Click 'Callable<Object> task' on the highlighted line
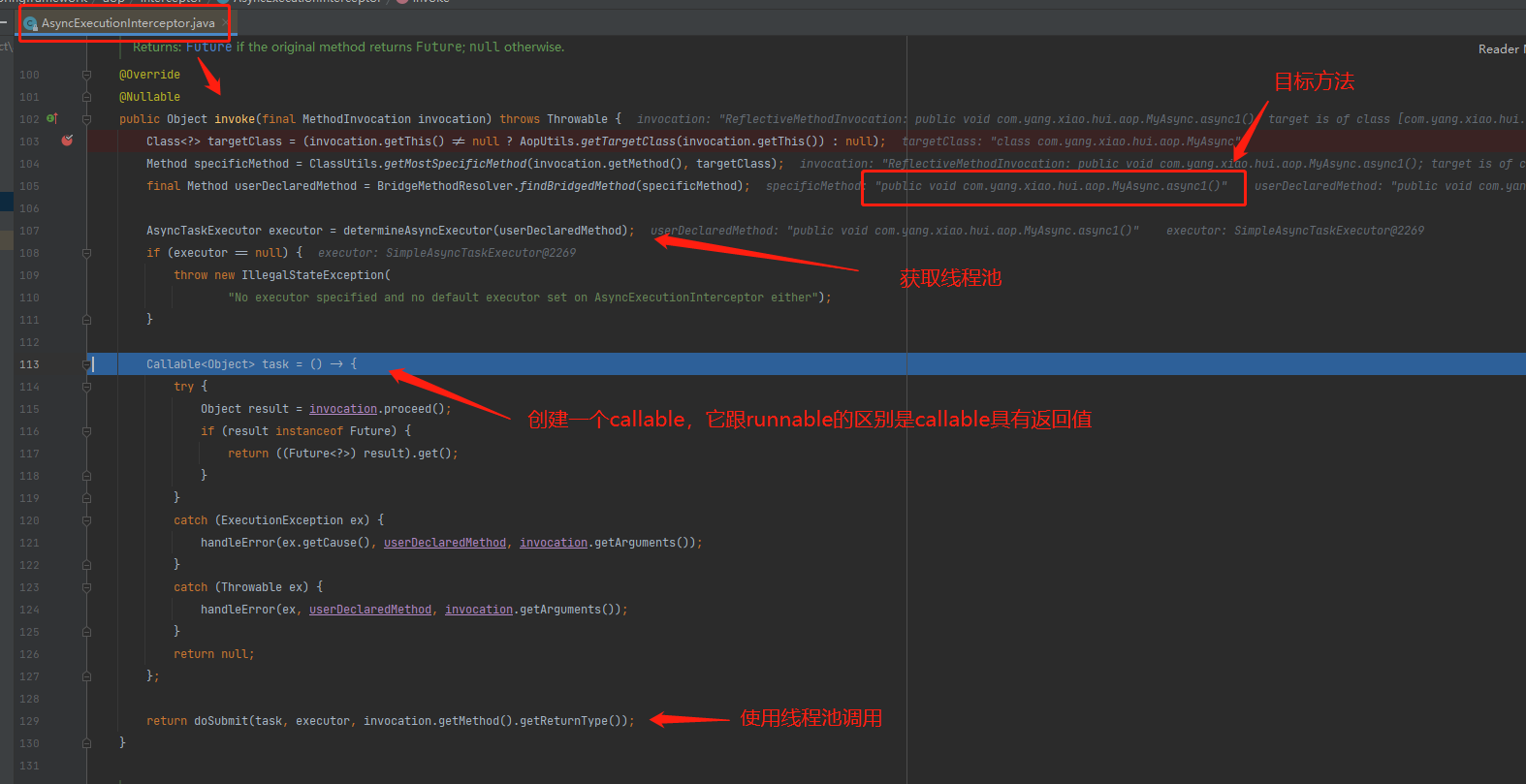This screenshot has height=784, width=1526. [217, 364]
